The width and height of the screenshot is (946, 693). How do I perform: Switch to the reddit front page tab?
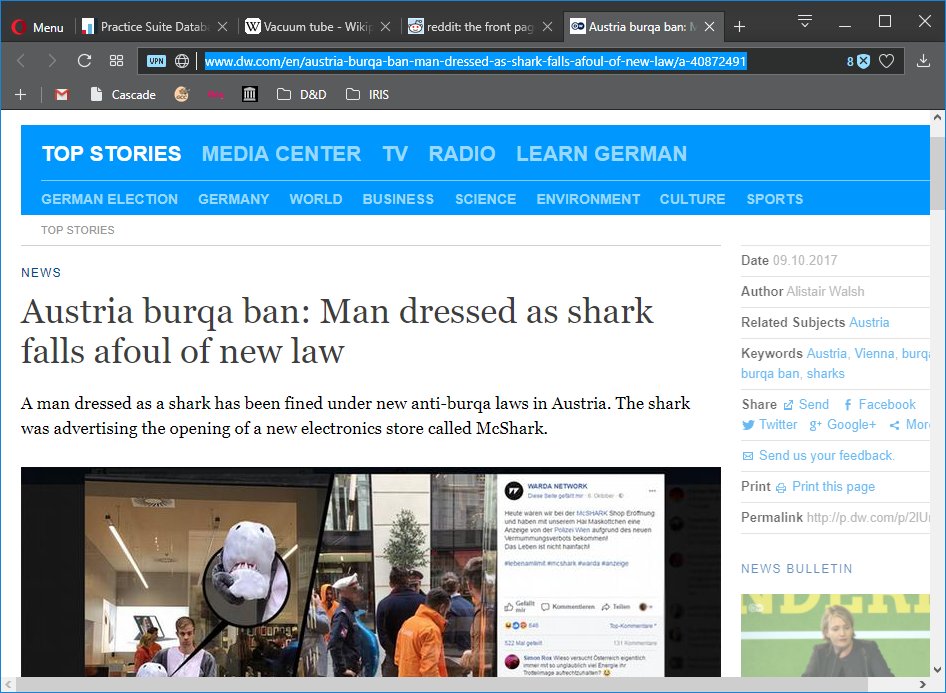coord(480,27)
